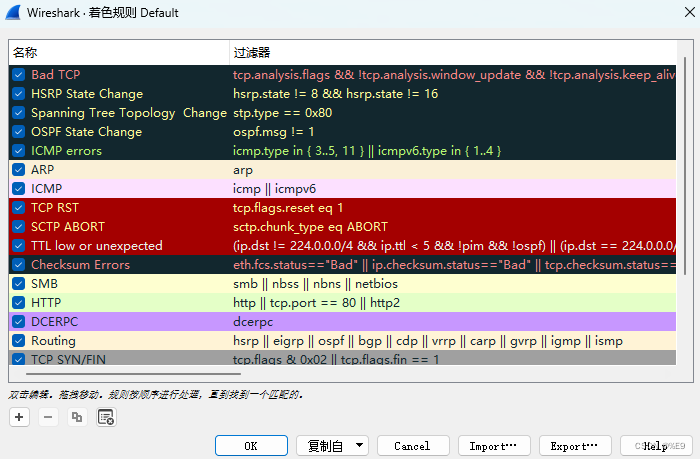700x459 pixels.
Task: Click the 过滤器 column header
Action: [x=453, y=53]
